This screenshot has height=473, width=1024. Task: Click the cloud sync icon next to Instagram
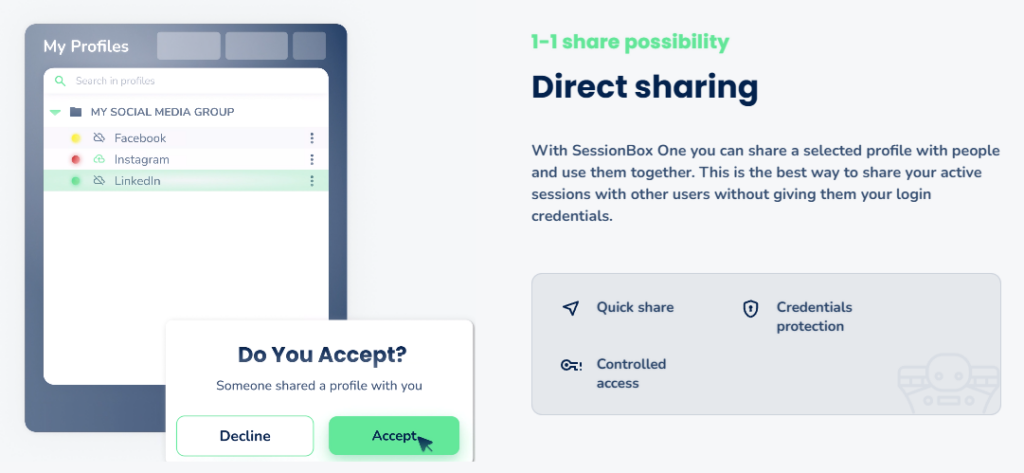99,159
